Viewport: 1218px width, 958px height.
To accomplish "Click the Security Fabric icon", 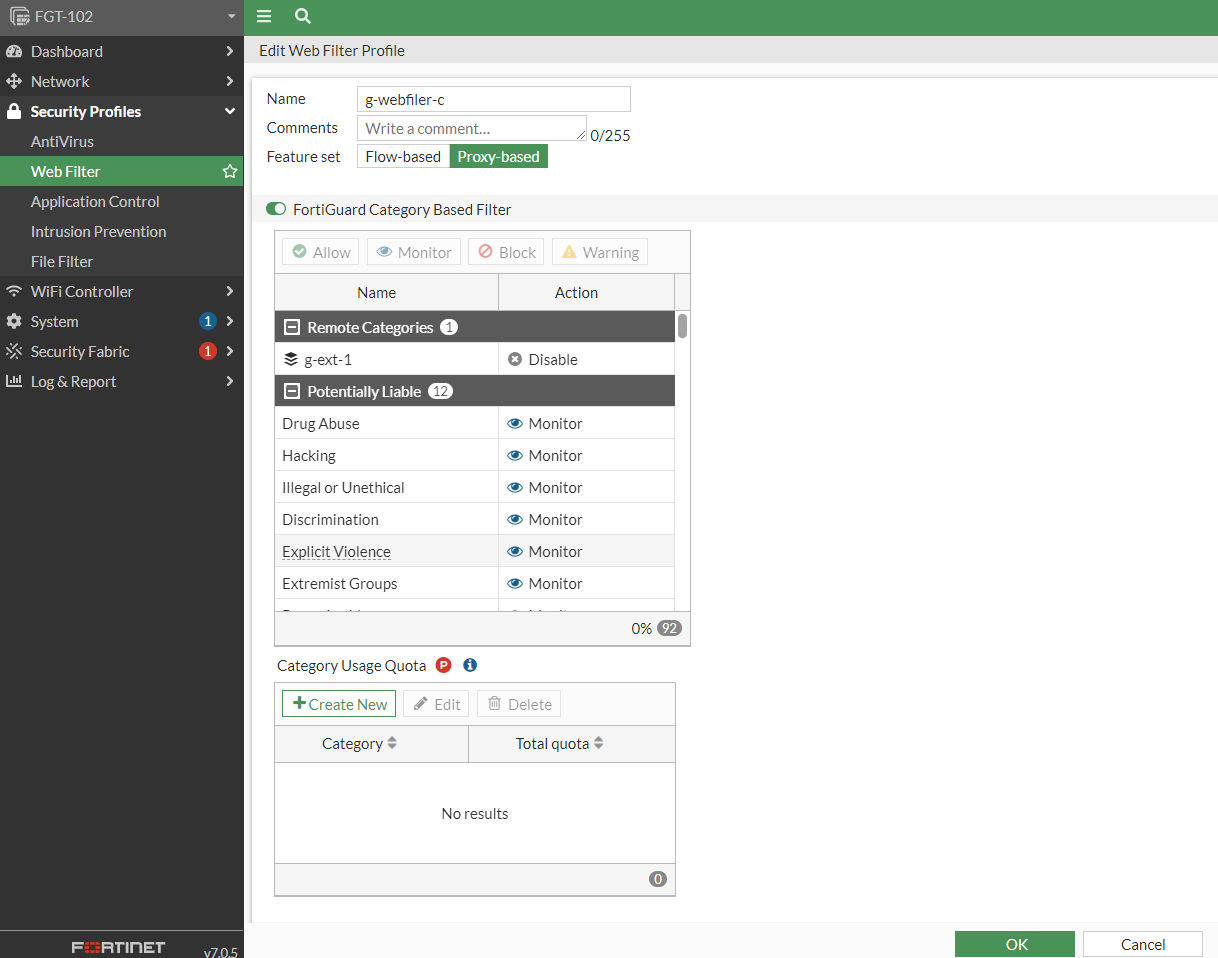I will click(14, 351).
